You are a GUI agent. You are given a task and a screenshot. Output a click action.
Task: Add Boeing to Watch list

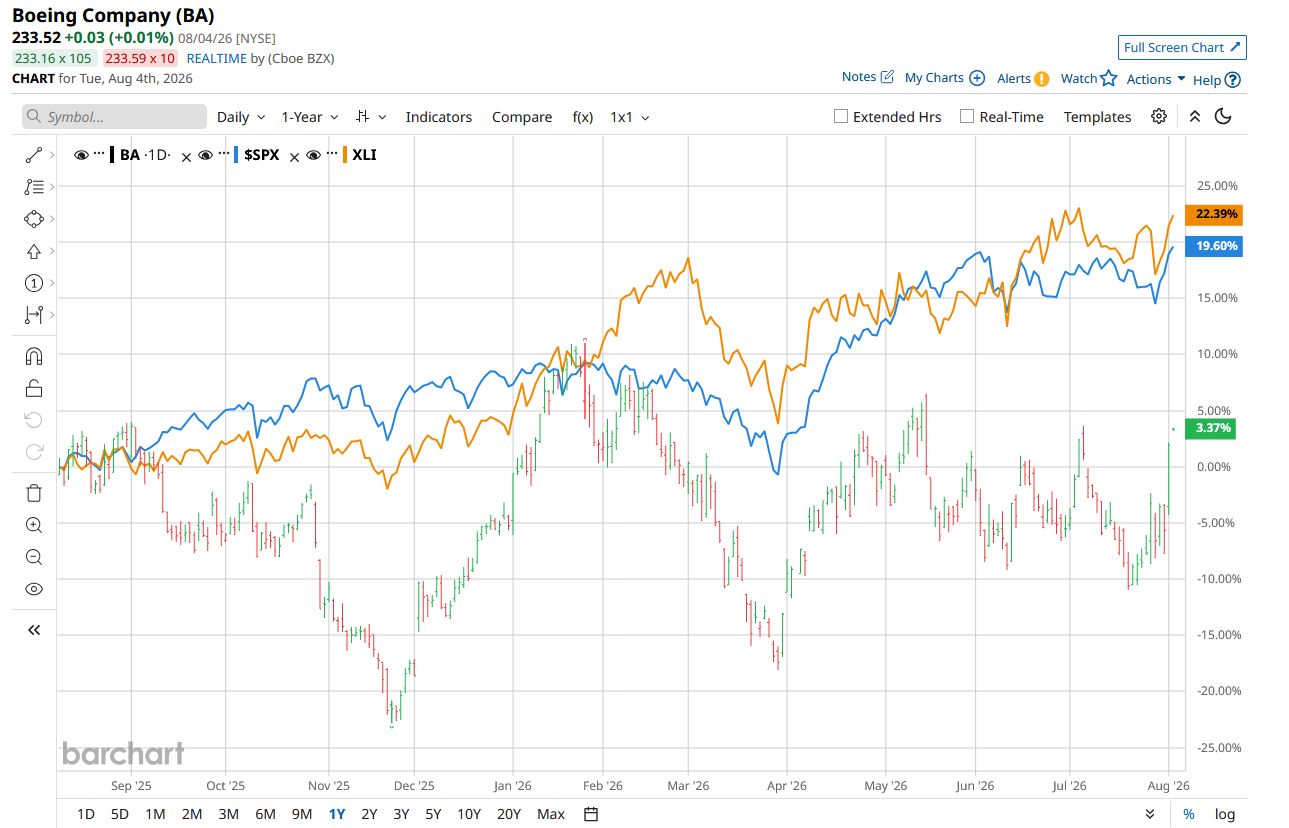1088,78
